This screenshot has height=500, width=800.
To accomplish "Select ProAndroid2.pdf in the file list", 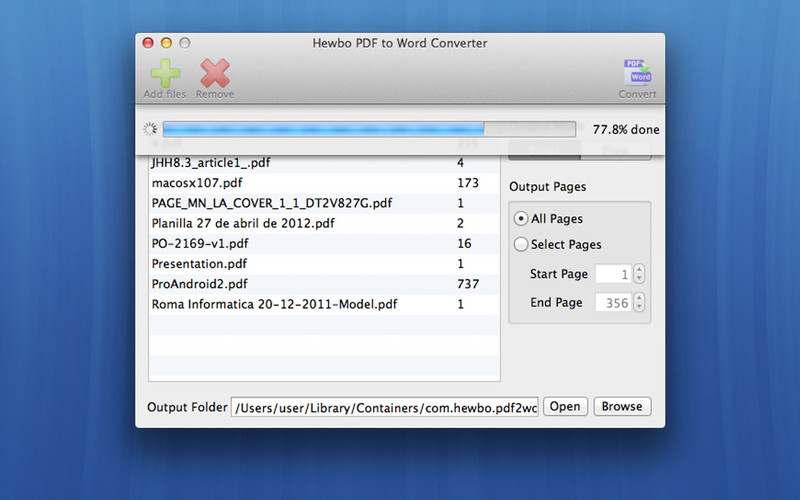I will click(324, 284).
